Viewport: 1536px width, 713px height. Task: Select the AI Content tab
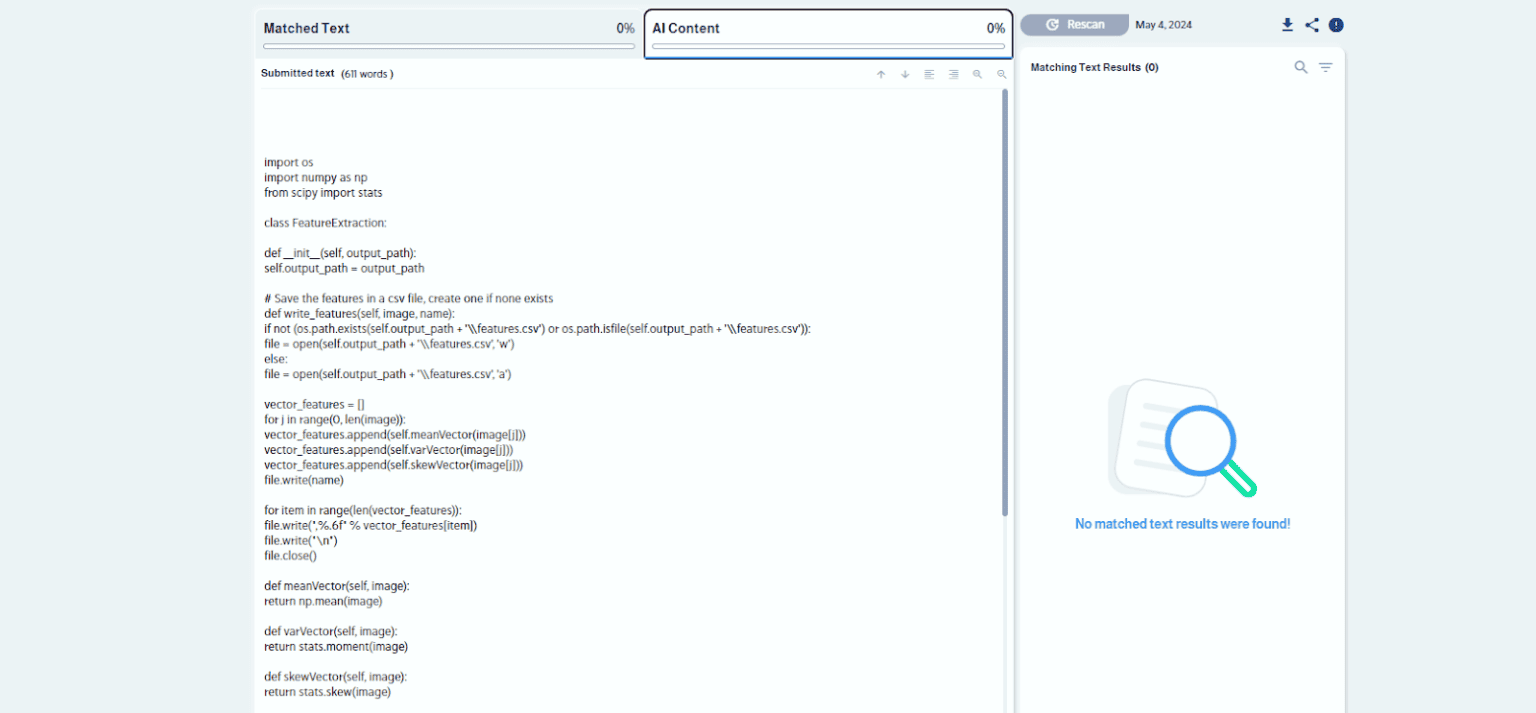click(x=686, y=28)
